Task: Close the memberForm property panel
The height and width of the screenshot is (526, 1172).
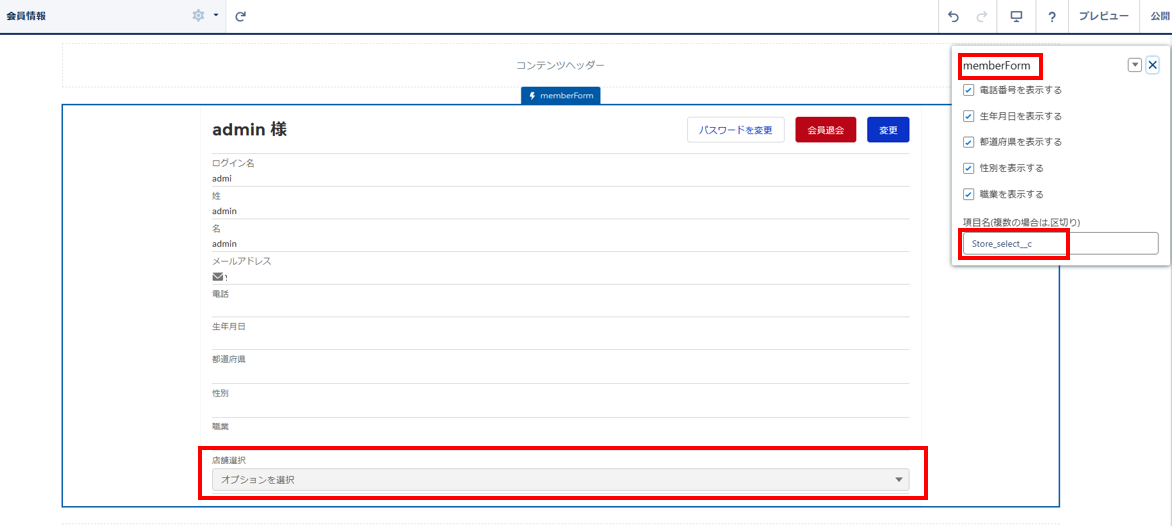Action: [1152, 65]
